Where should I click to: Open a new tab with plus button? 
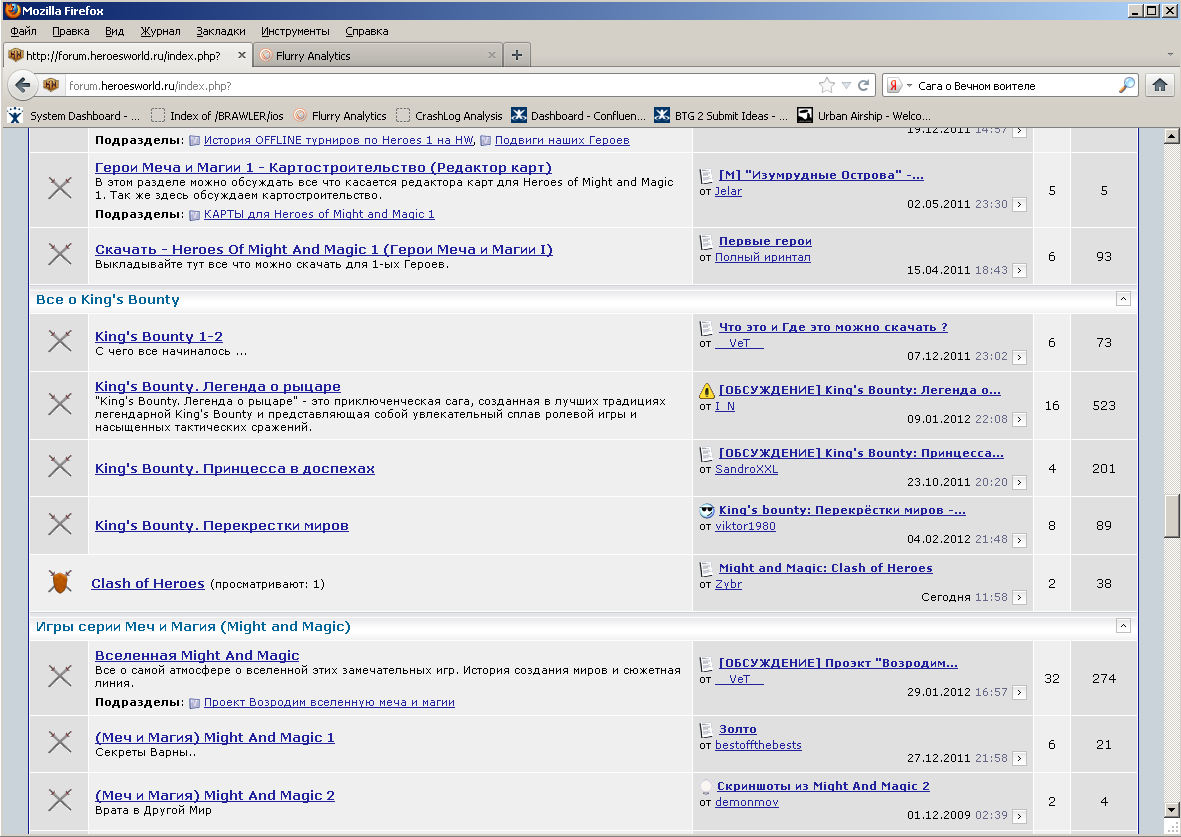point(517,55)
